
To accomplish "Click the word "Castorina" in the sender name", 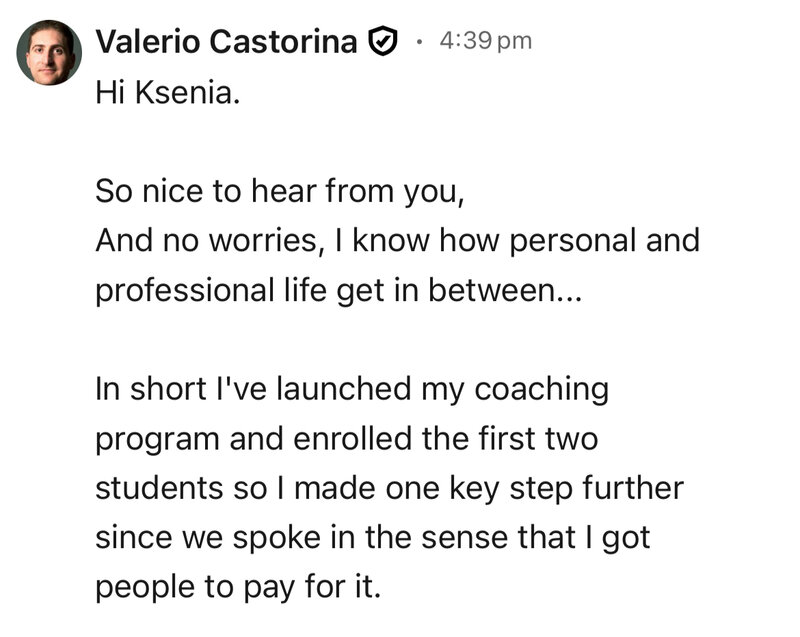I will 283,41.
